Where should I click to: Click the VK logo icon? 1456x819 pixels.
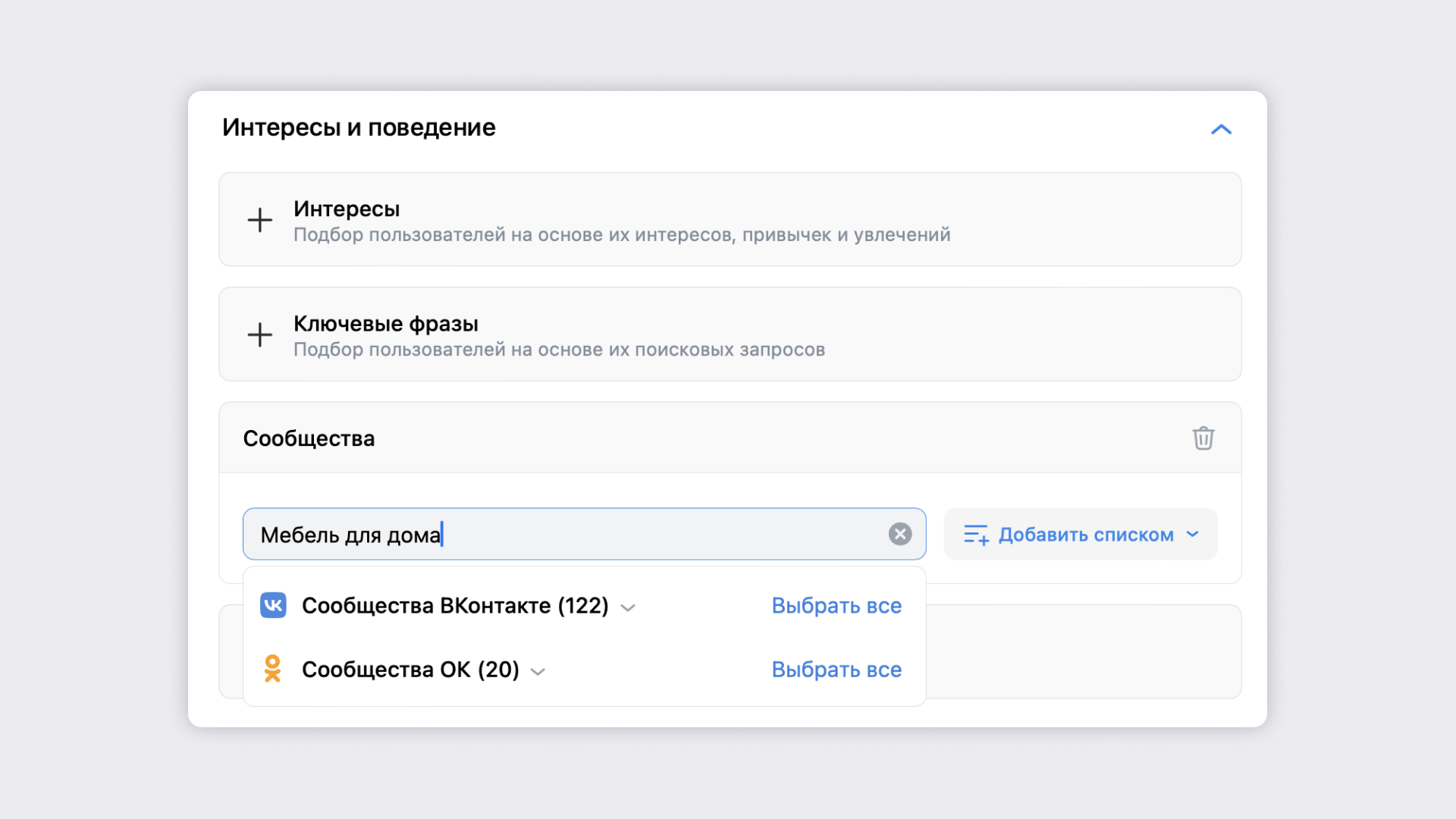(x=273, y=605)
